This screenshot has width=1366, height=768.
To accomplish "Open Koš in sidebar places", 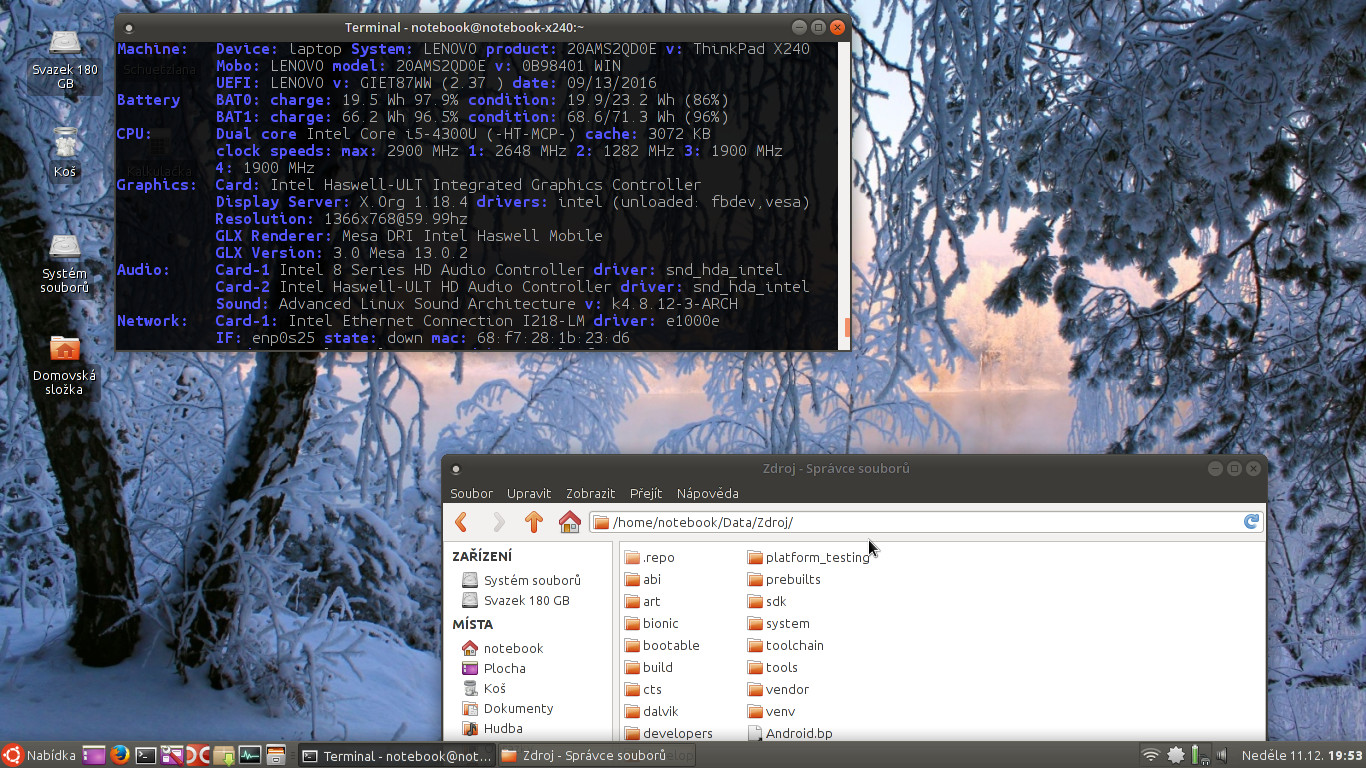I will tap(484, 688).
